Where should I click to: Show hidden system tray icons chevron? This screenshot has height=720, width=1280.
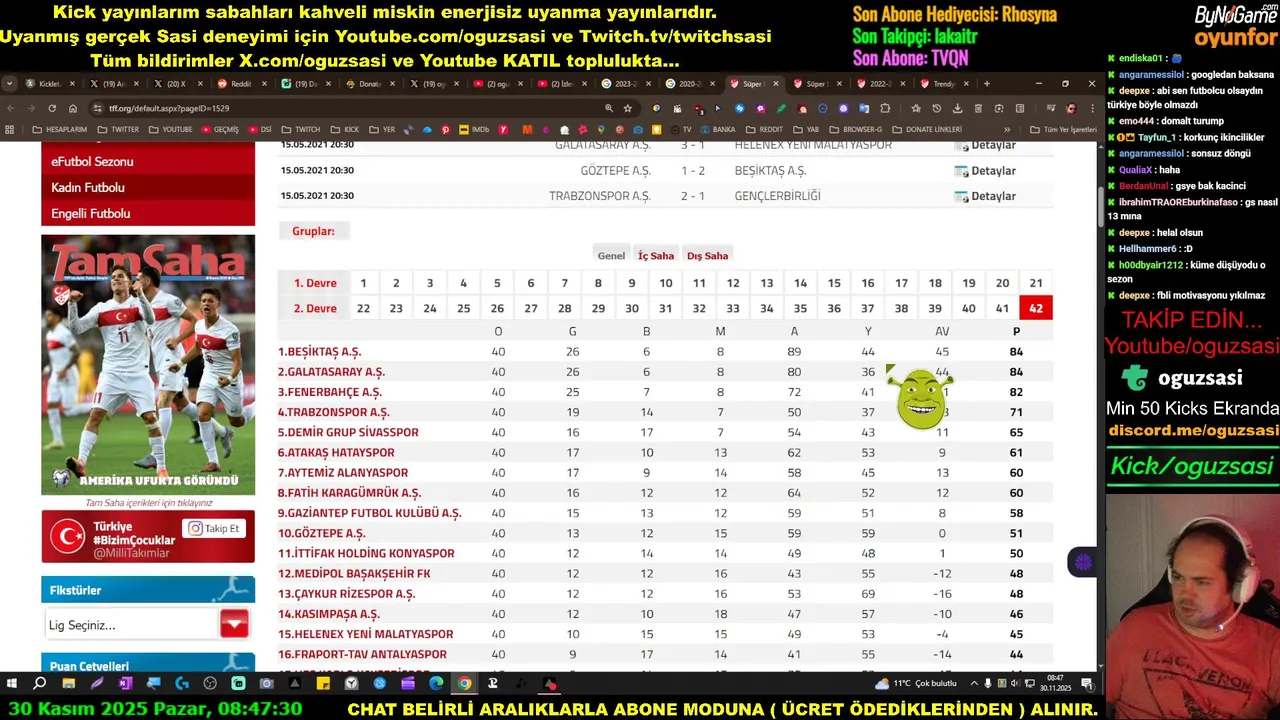coord(974,684)
